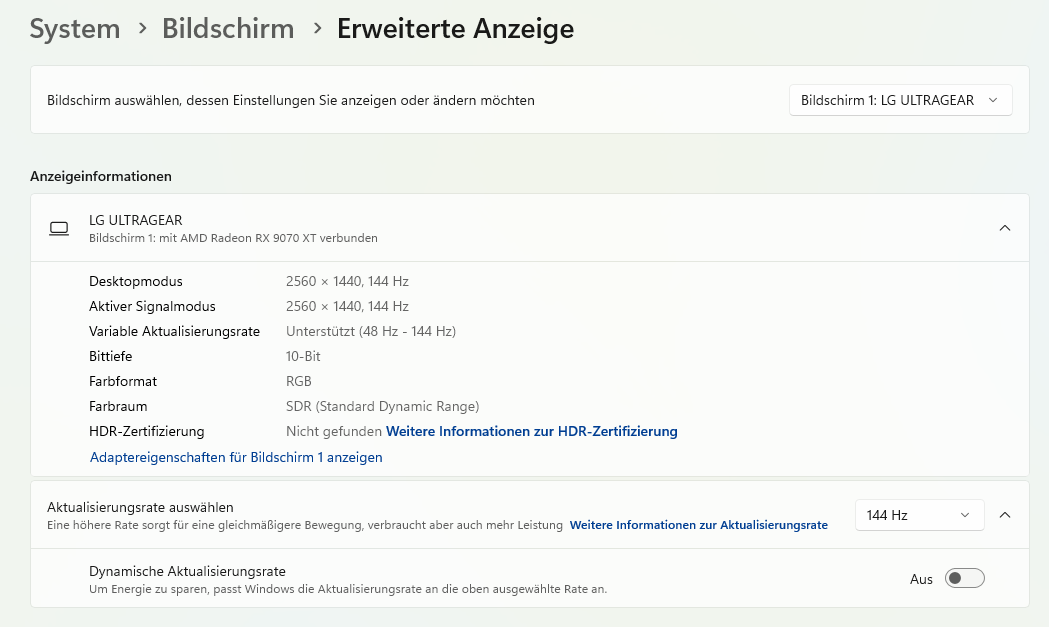The height and width of the screenshot is (627, 1049).
Task: Select the Erweiterte Anzeige breadcrumb title
Action: pyautogui.click(x=456, y=29)
